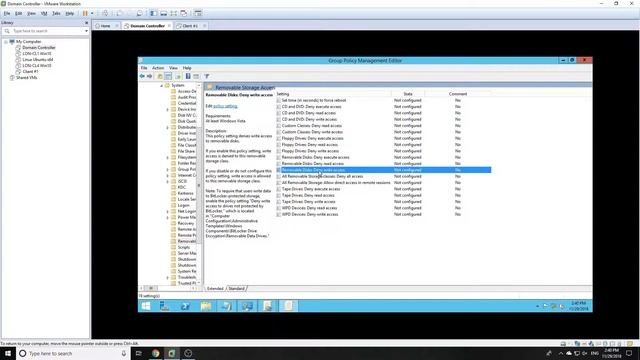Click the VM Windows Start button
The width and height of the screenshot is (640, 360).
pos(146,306)
